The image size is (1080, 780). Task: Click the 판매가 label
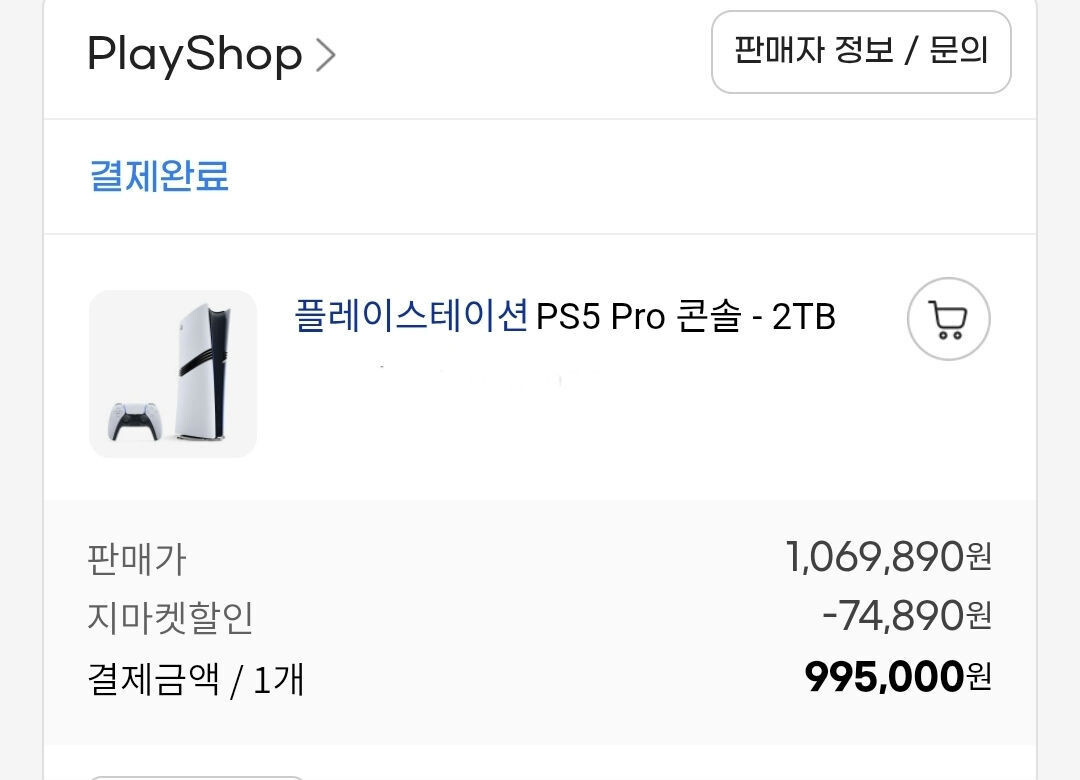point(137,559)
